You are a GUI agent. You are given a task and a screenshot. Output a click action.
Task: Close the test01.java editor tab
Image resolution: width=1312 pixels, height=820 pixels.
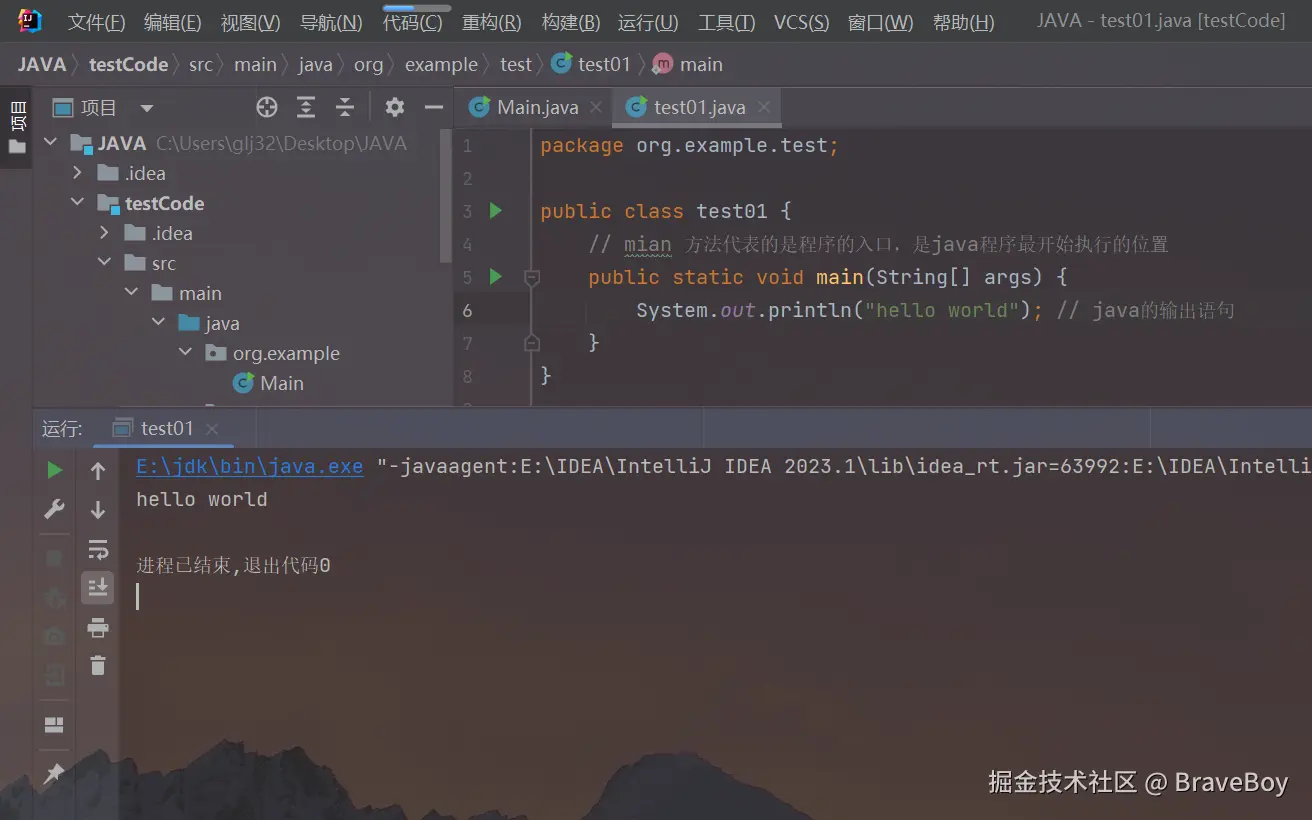764,107
